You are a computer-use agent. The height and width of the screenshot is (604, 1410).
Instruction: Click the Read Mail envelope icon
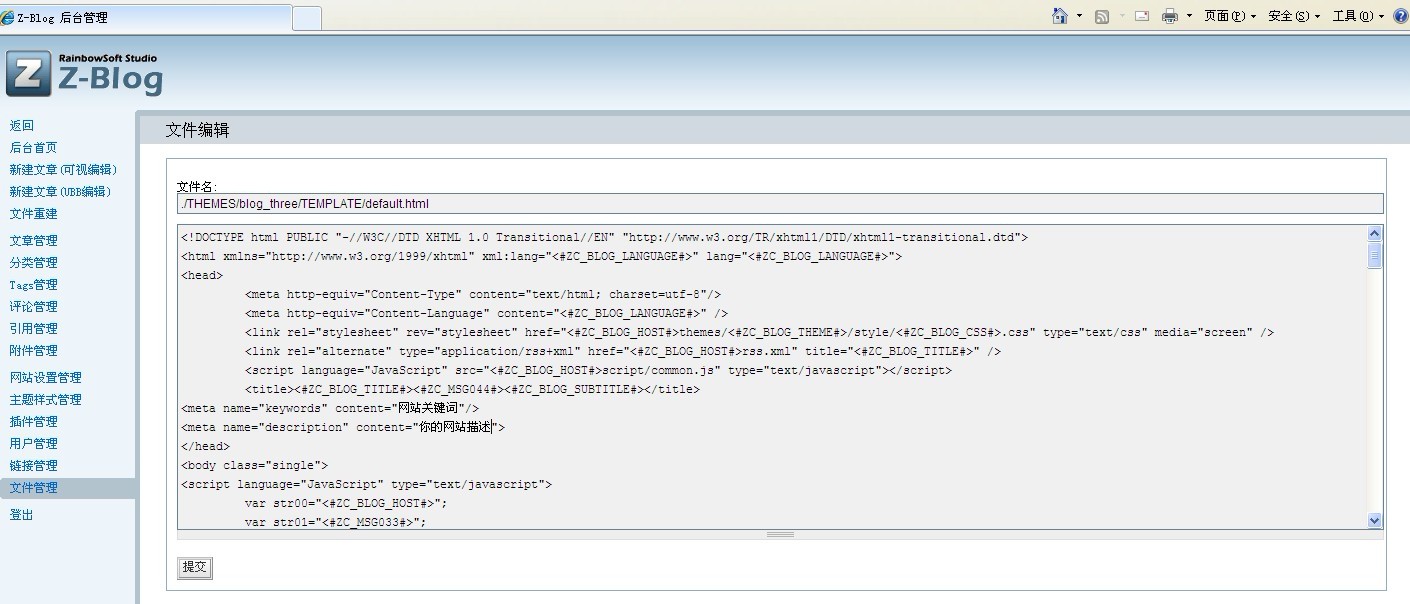1142,16
